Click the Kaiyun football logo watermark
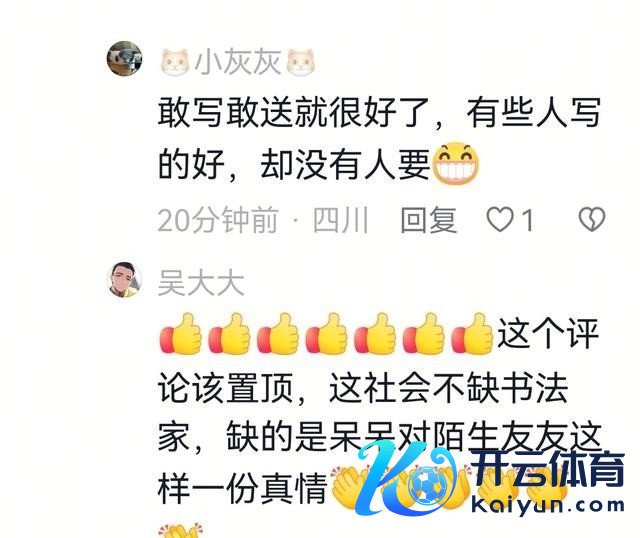This screenshot has width=640, height=538. 408,478
